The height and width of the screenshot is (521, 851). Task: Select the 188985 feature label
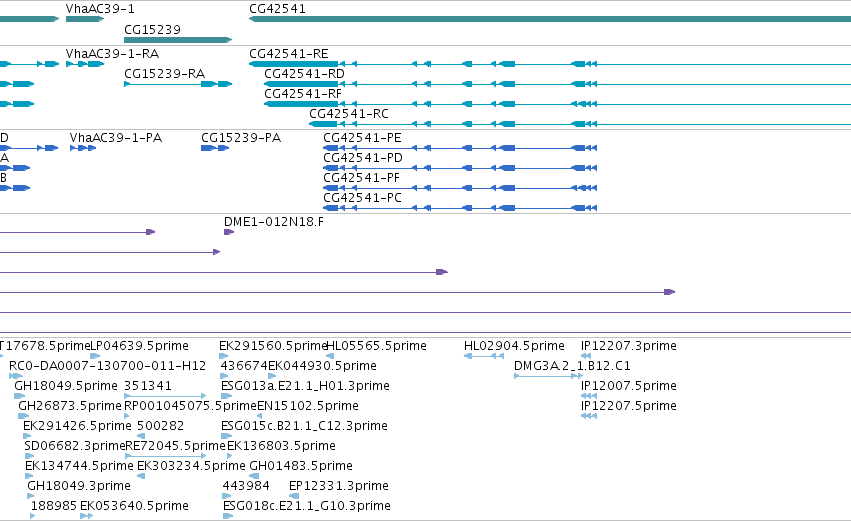pyautogui.click(x=54, y=507)
